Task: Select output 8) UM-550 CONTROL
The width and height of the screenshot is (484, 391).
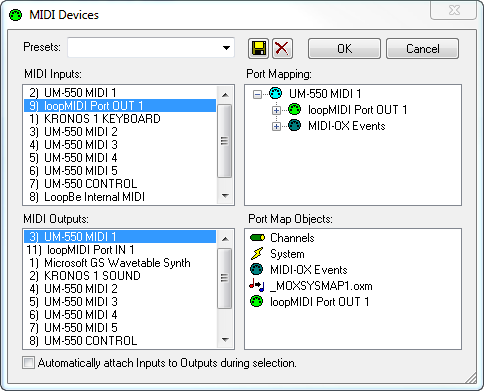Action: [x=120, y=341]
